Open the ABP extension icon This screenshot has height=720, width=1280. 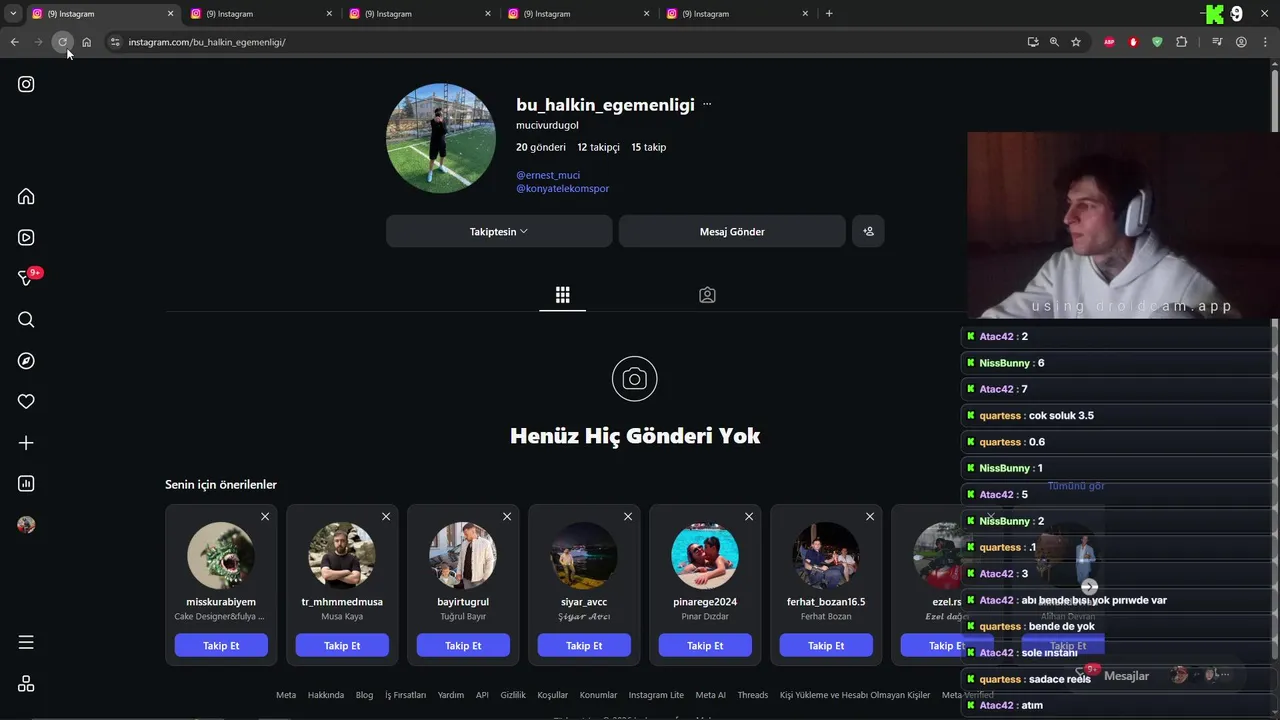click(x=1109, y=42)
